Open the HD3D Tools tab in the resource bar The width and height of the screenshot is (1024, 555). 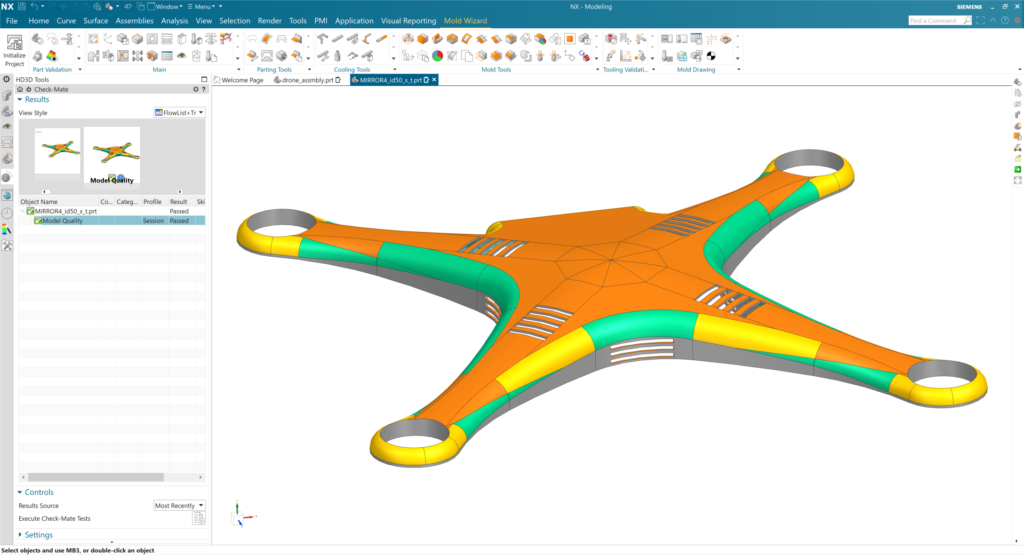tap(7, 177)
